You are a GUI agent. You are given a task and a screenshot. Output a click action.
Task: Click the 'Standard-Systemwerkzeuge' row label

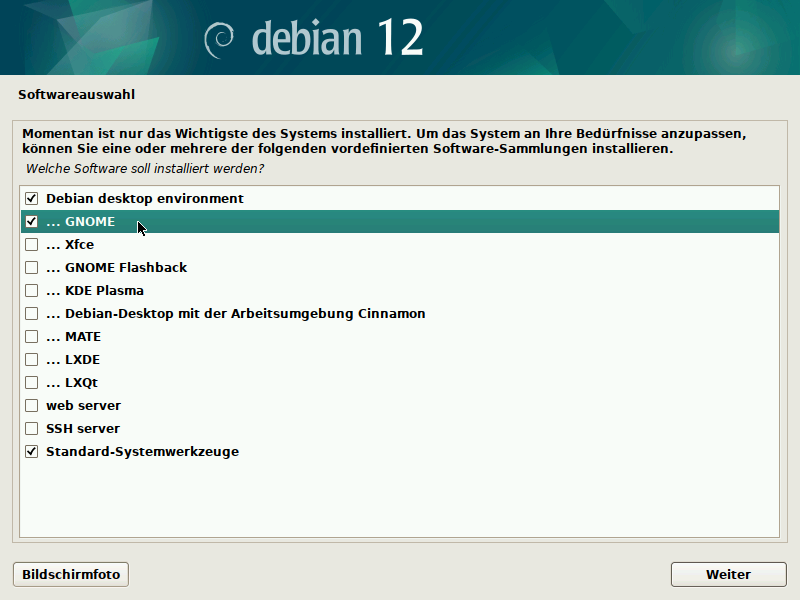tap(142, 452)
